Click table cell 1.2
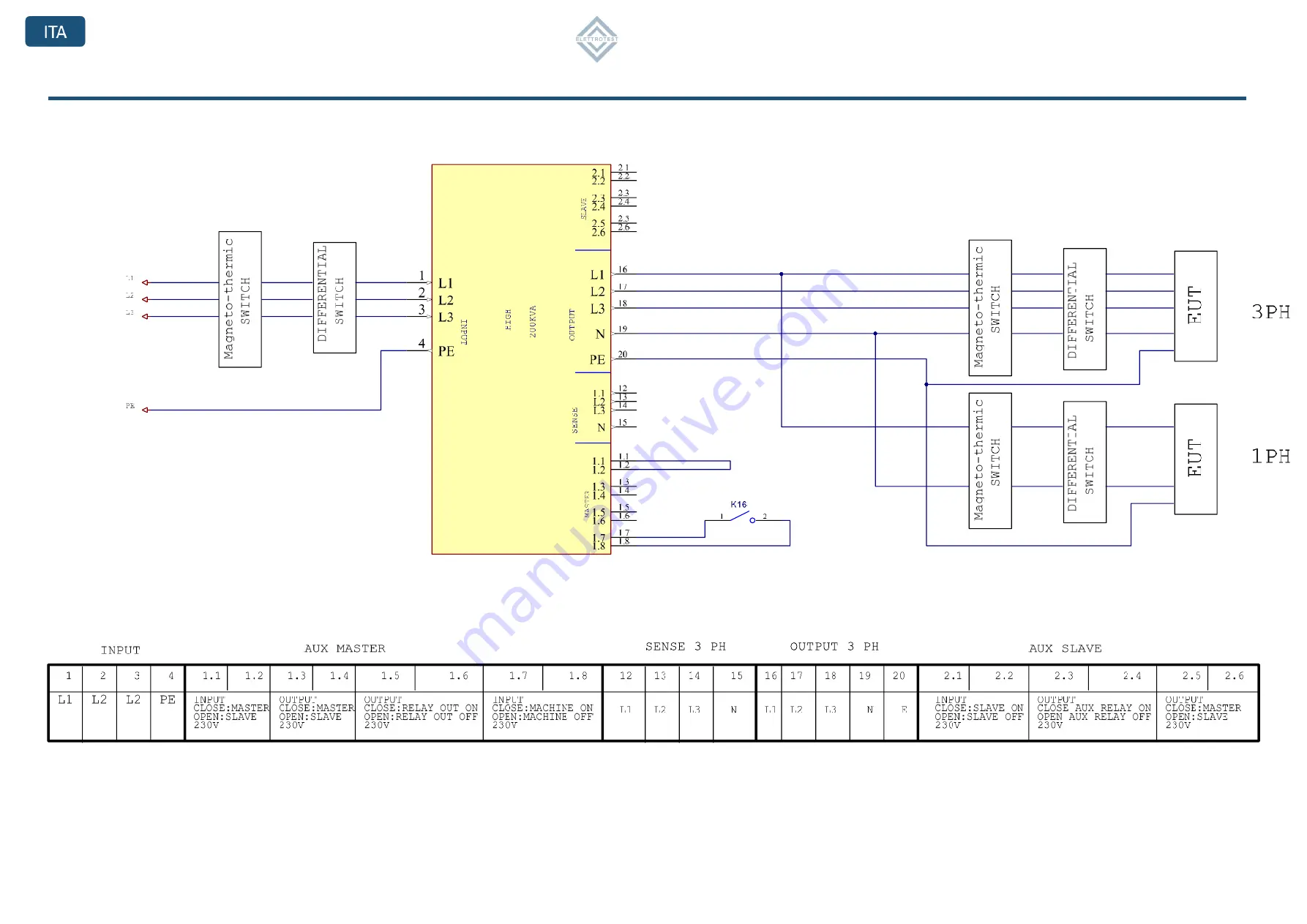 [249, 677]
